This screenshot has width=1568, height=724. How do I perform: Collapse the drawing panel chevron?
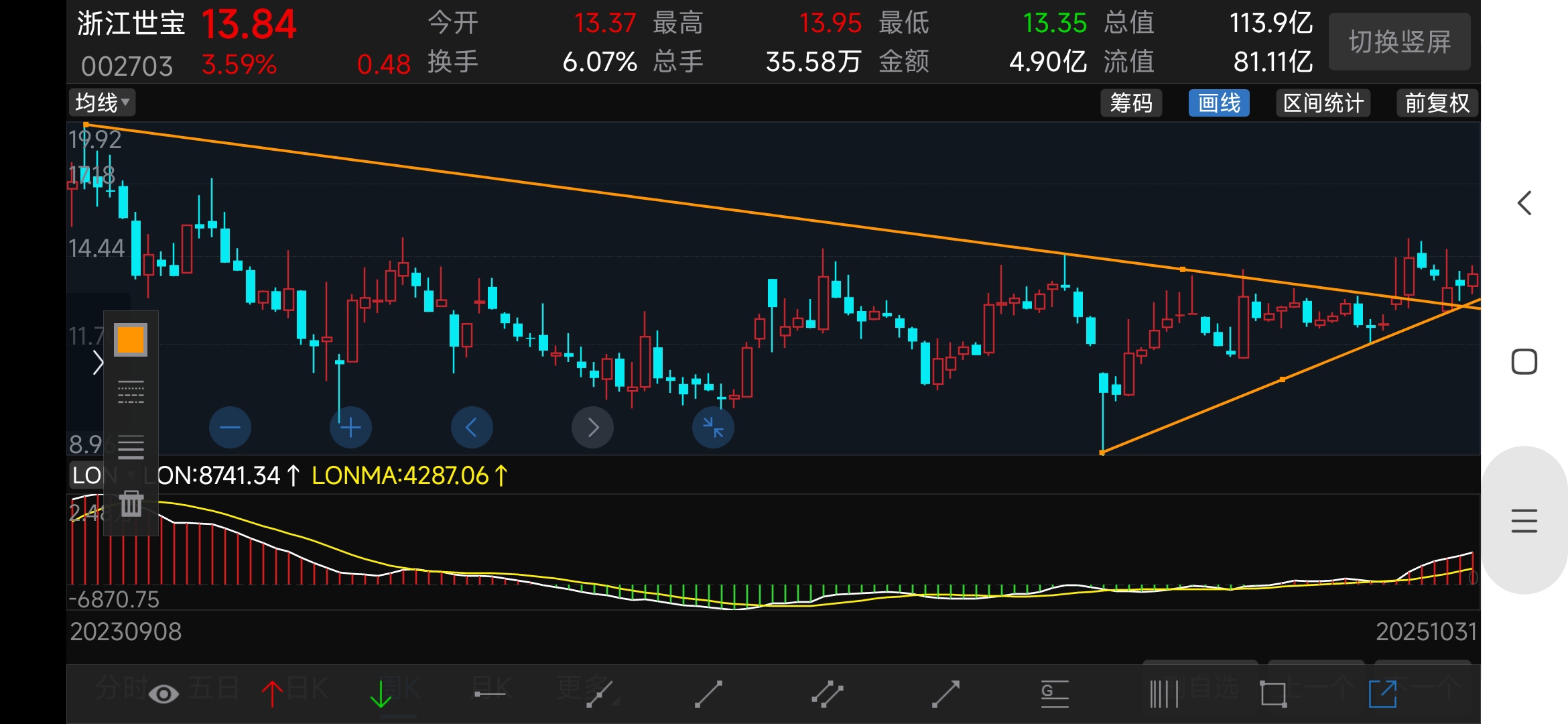pos(98,363)
